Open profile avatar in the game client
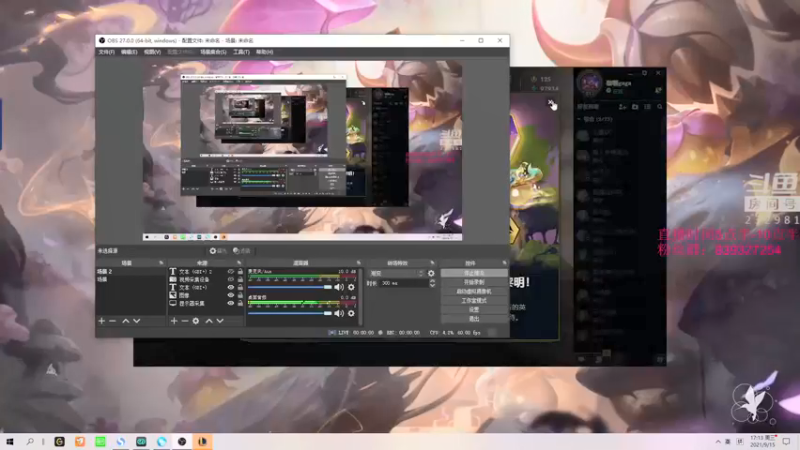The image size is (800, 450). pos(590,83)
